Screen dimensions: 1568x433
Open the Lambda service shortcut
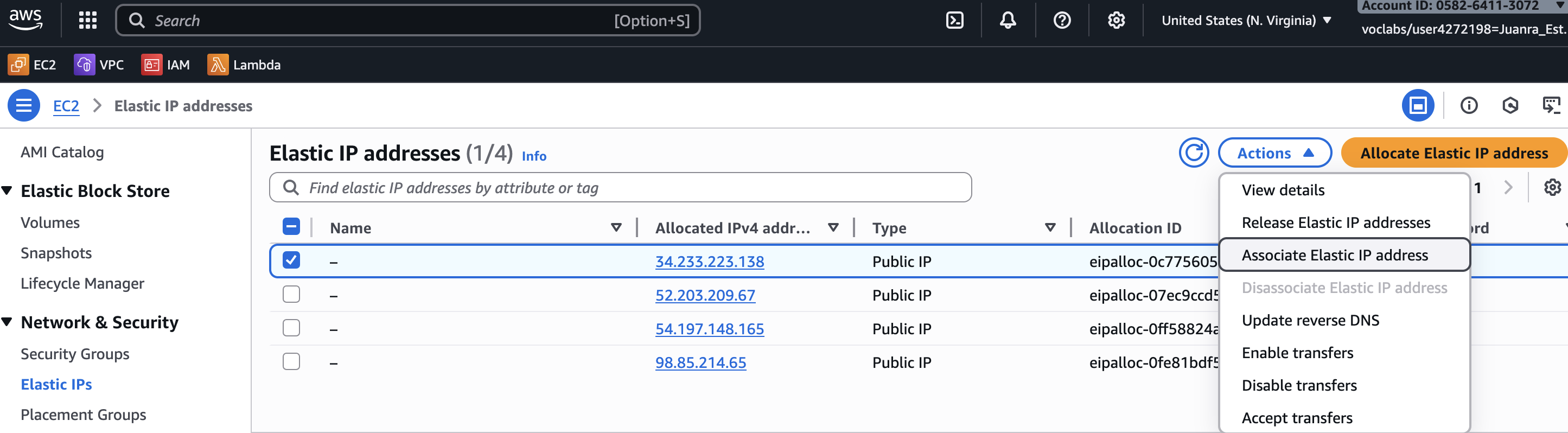(244, 65)
